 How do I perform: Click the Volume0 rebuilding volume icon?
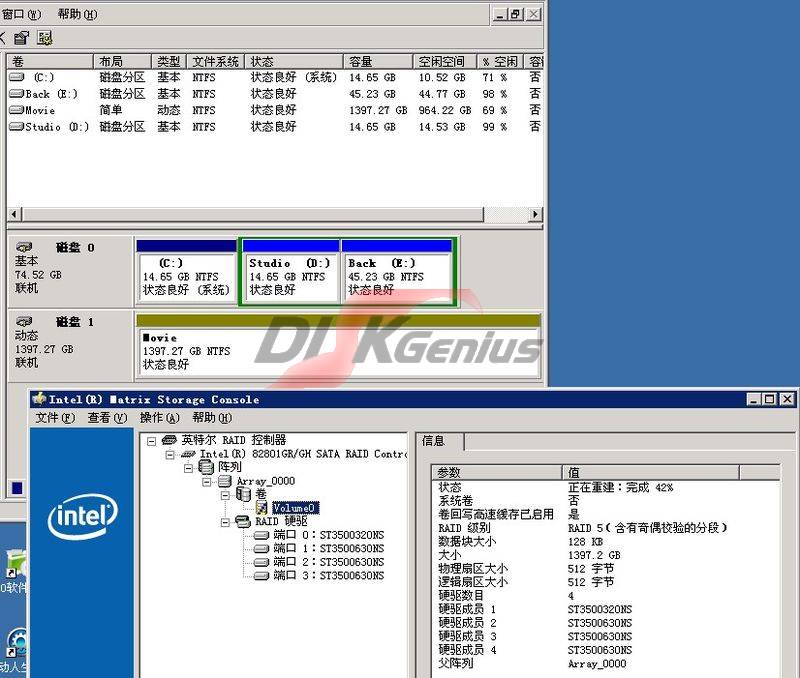[x=262, y=508]
